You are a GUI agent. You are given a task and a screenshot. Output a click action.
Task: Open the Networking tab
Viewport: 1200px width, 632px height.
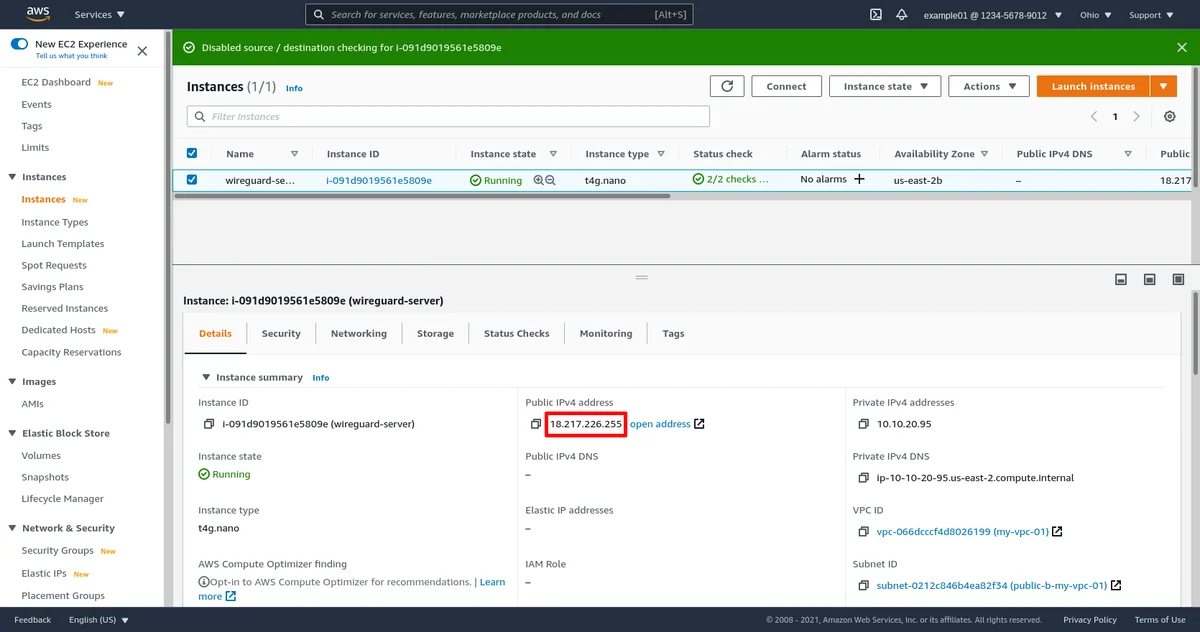(x=358, y=334)
